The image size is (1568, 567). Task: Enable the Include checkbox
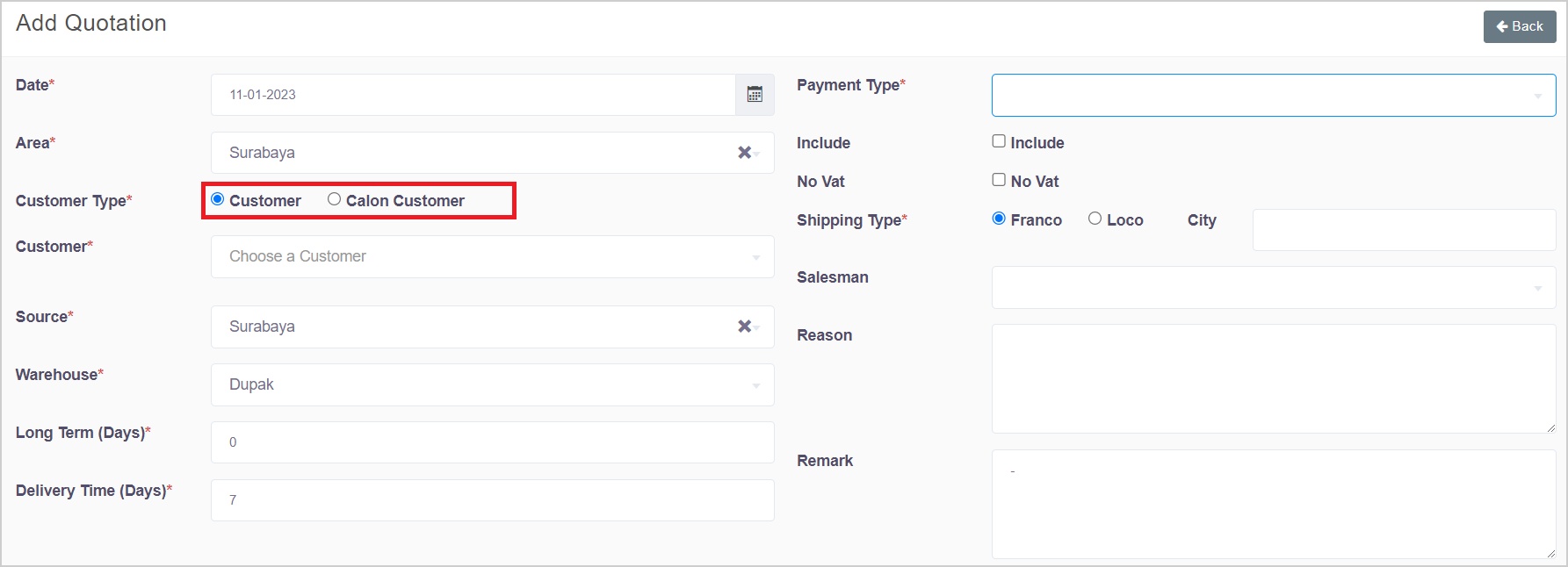[x=999, y=141]
